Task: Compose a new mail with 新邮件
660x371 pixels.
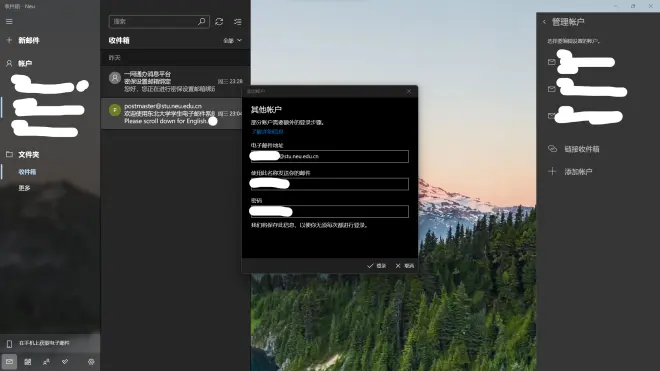Action: pyautogui.click(x=29, y=40)
